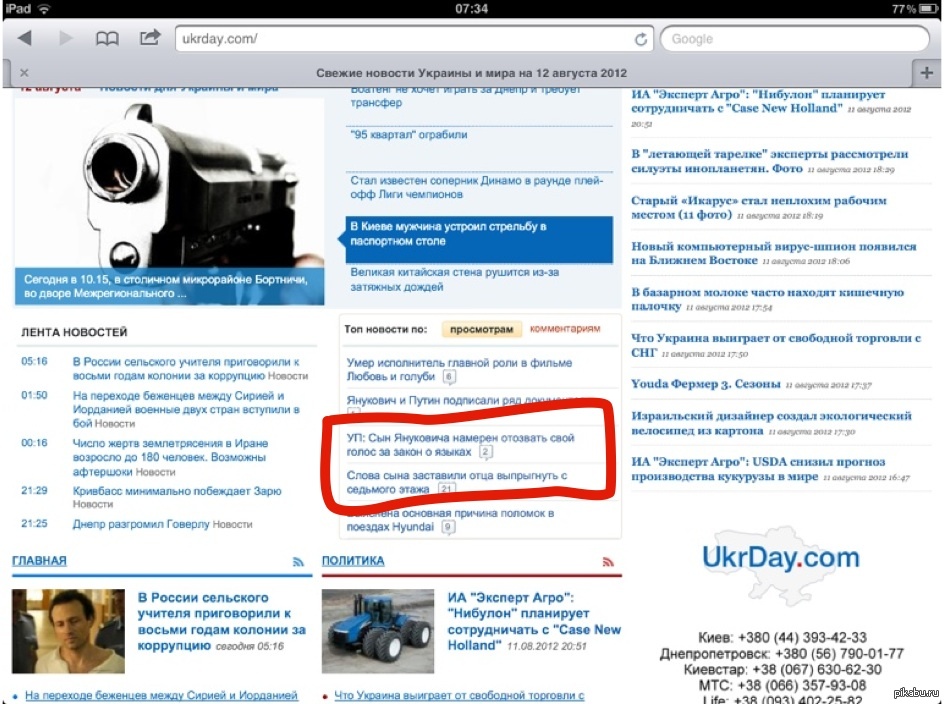Open the blue tractor thumbnail
Image resolution: width=944 pixels, height=704 pixels.
tap(377, 619)
